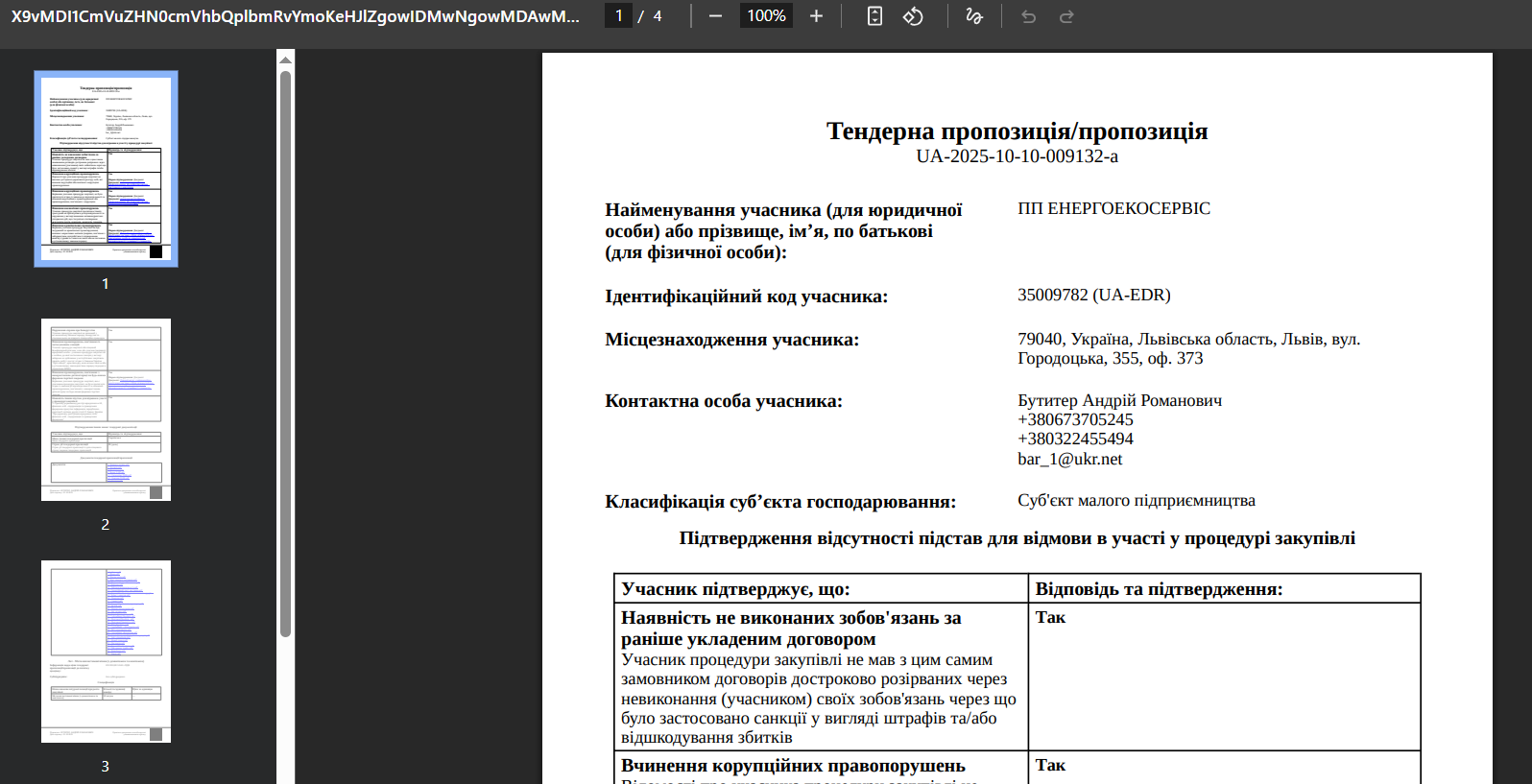The width and height of the screenshot is (1532, 784).
Task: Click the zoom out minus button
Action: pos(715,16)
